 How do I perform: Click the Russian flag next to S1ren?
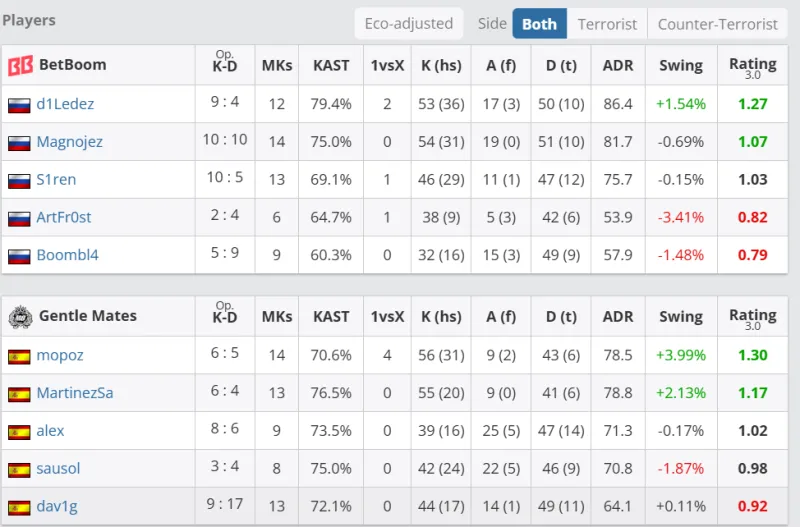[x=19, y=181]
